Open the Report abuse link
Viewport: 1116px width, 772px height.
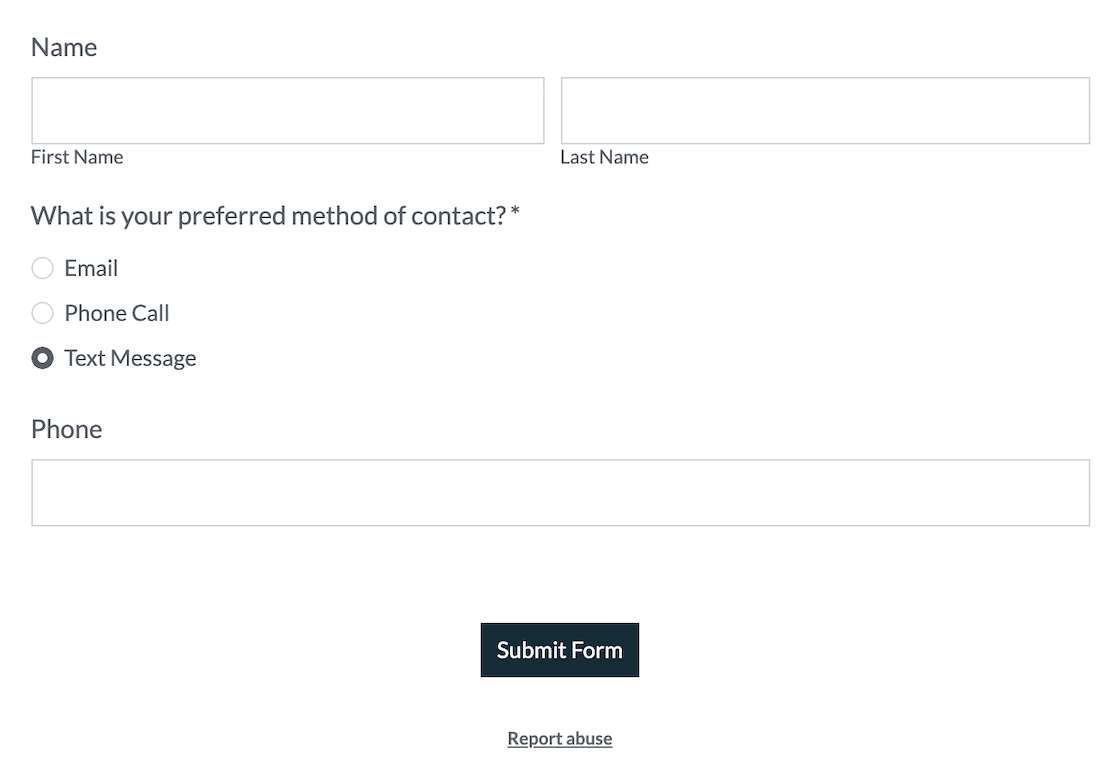click(x=559, y=738)
